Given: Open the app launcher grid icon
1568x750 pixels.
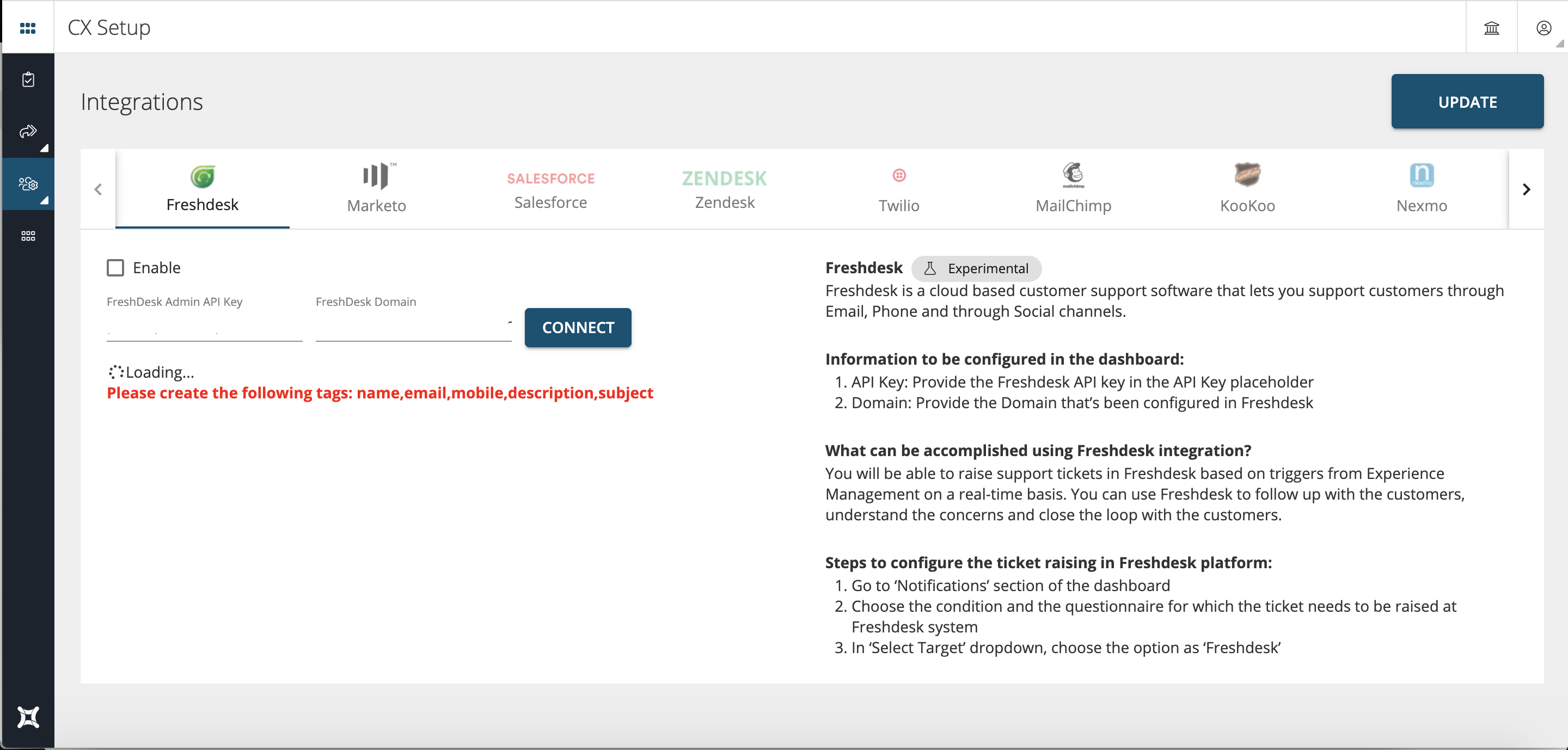Looking at the screenshot, I should (27, 28).
